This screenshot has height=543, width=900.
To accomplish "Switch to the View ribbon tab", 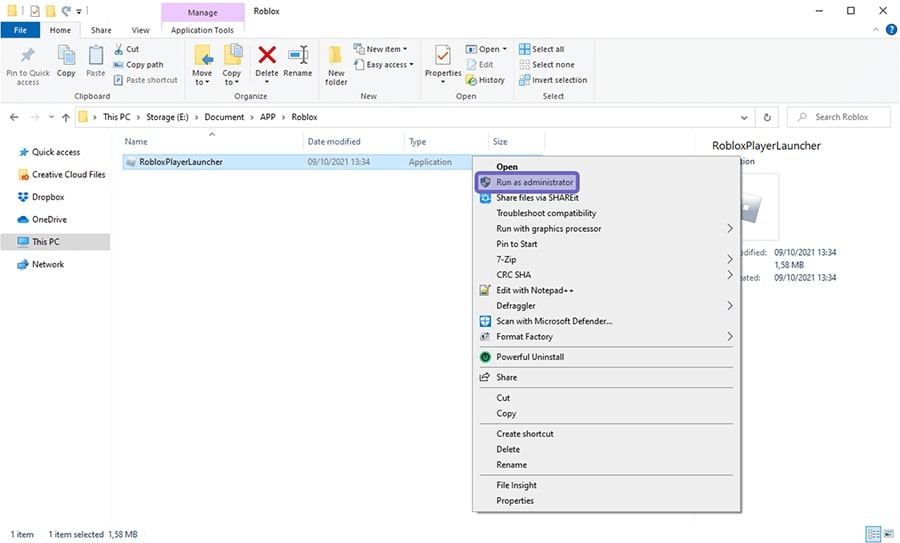I will [x=140, y=30].
